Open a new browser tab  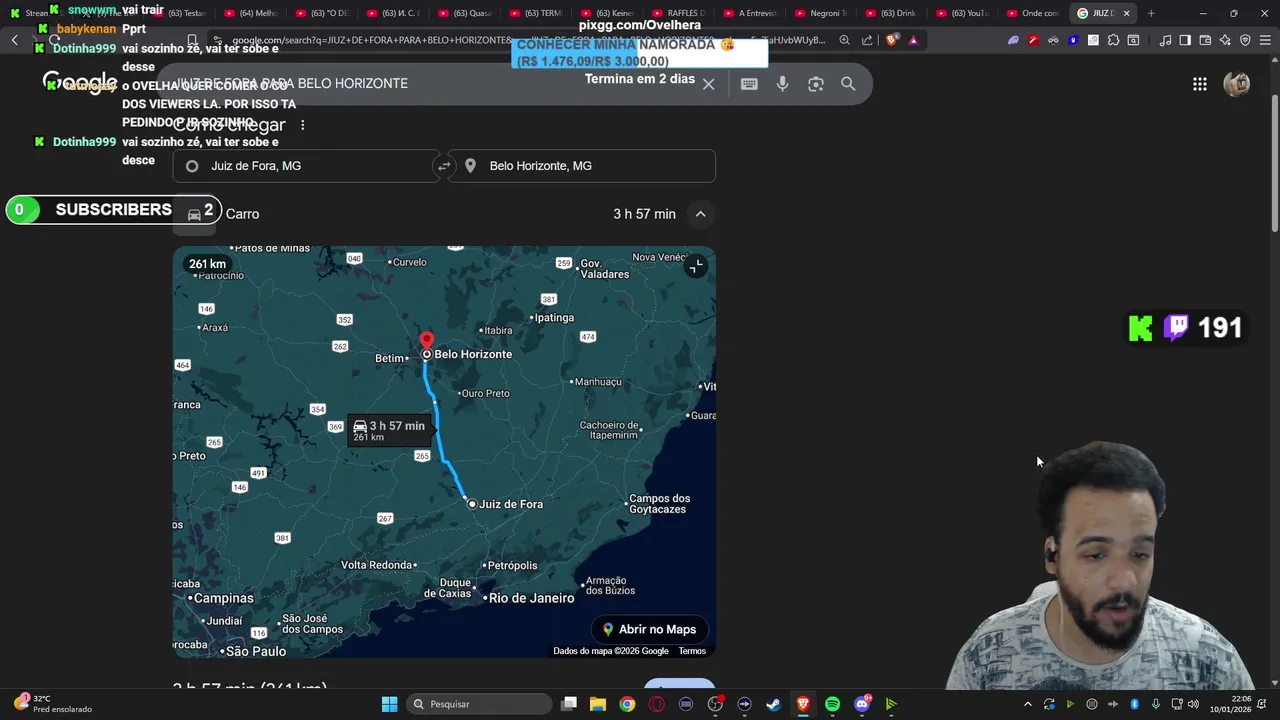point(1151,13)
